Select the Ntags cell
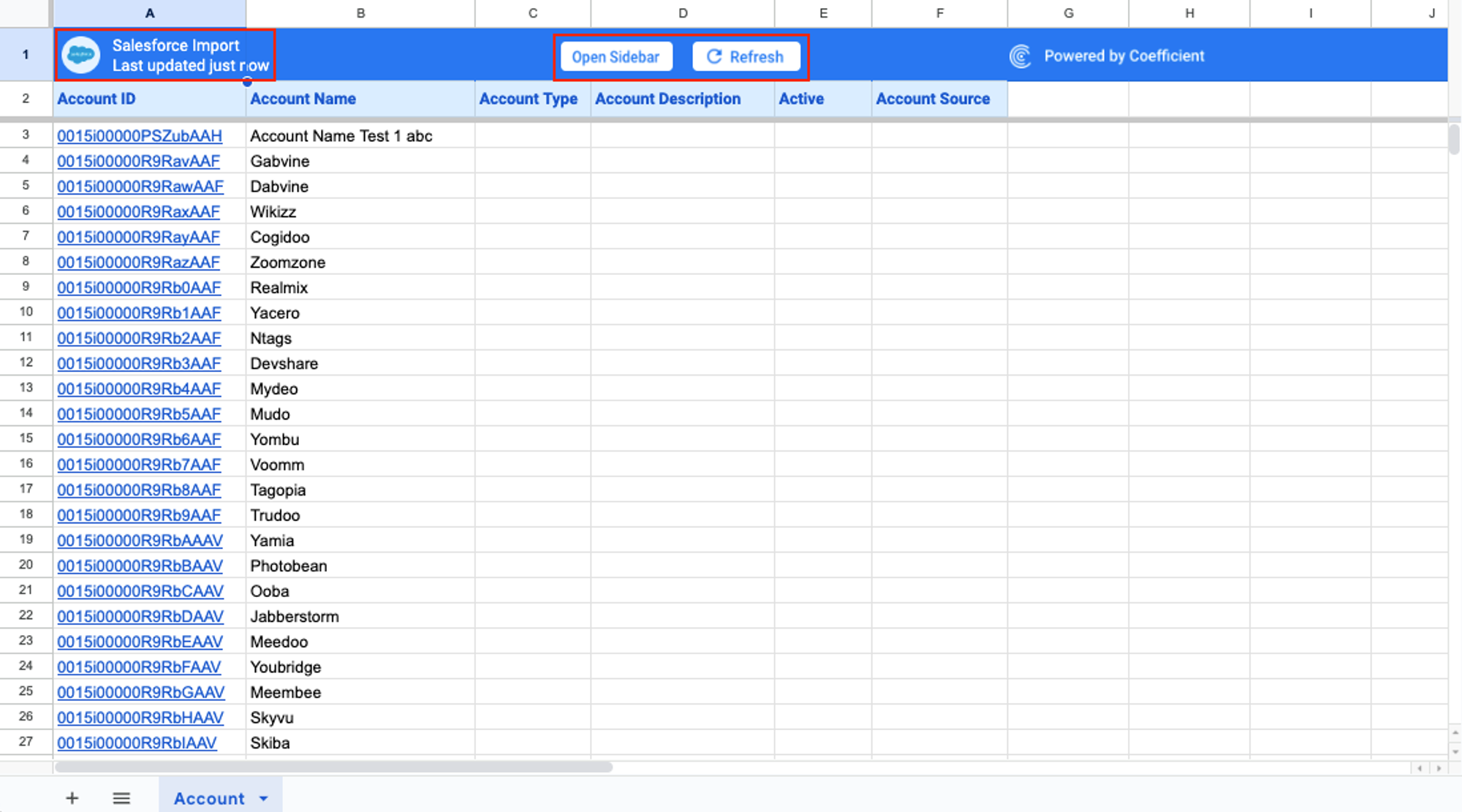This screenshot has width=1462, height=812. (x=360, y=338)
